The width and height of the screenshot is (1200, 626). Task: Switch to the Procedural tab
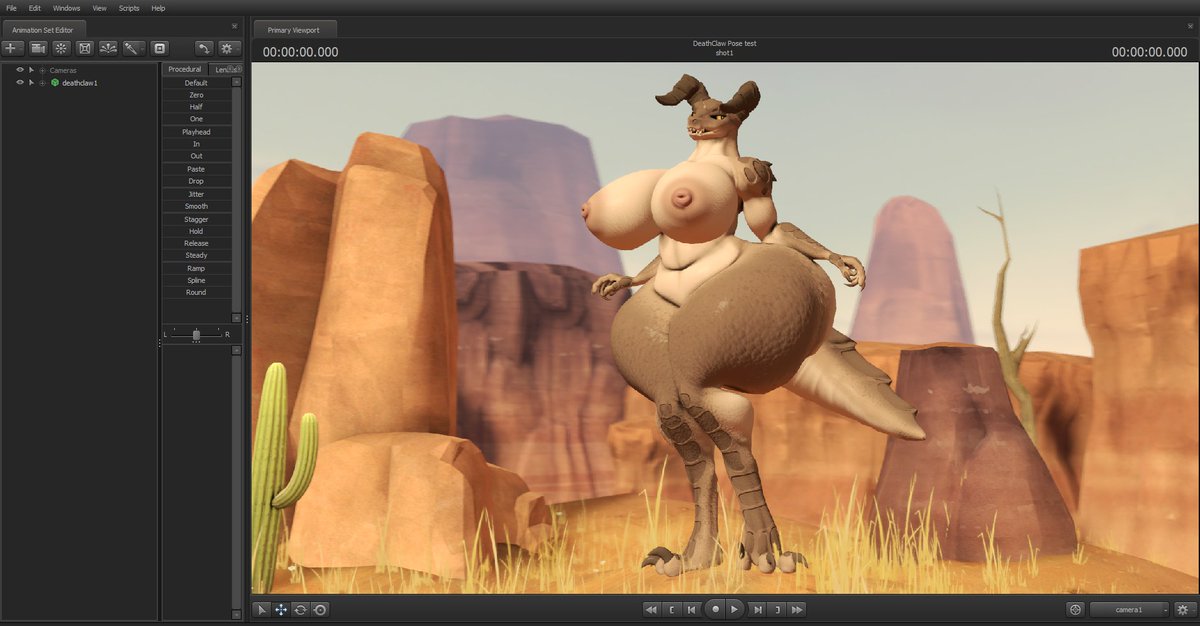pos(184,69)
